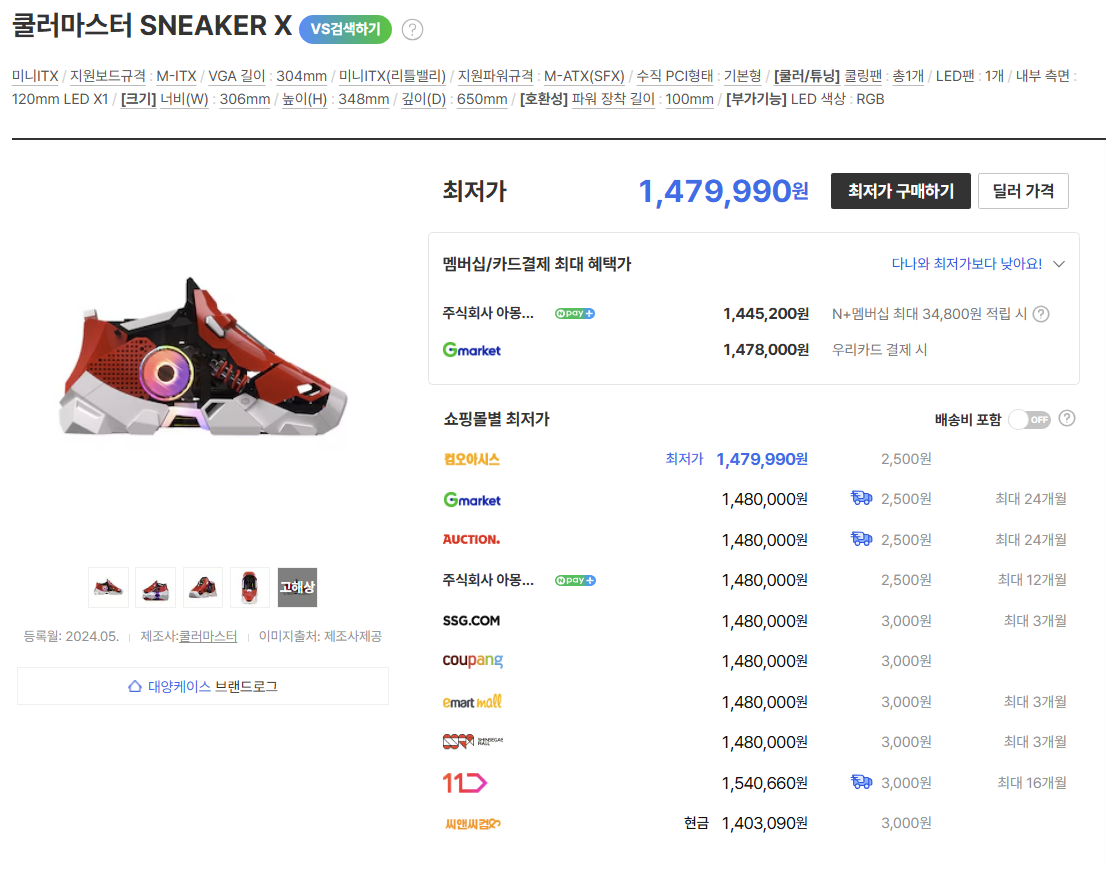
Task: Click the help icon next to VS검색하기
Action: point(412,29)
